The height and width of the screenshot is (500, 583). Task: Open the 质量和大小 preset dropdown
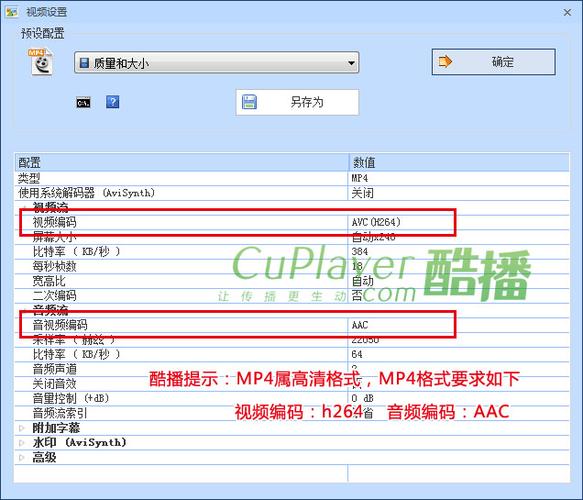coord(216,63)
